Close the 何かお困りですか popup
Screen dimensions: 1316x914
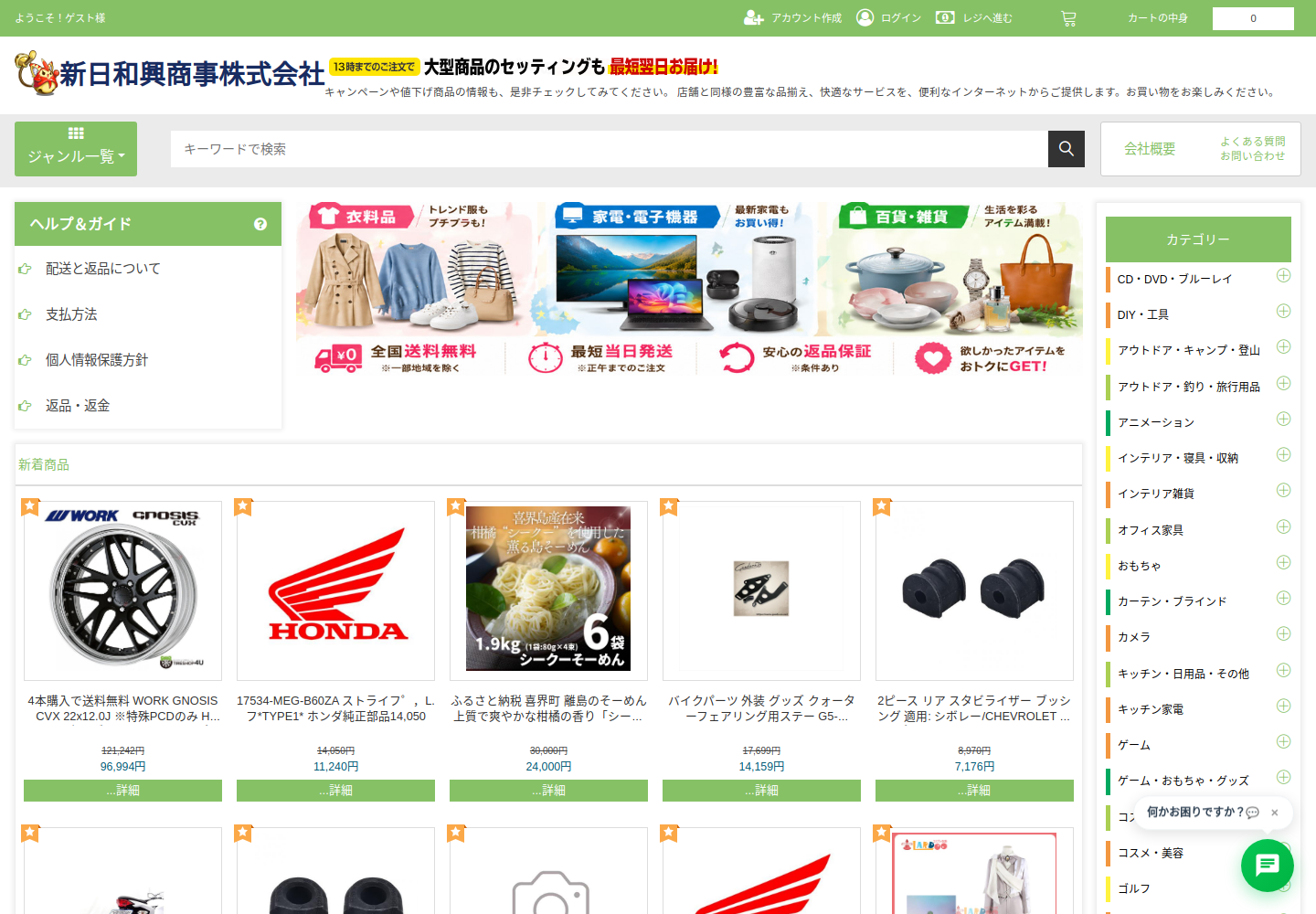(x=1274, y=812)
